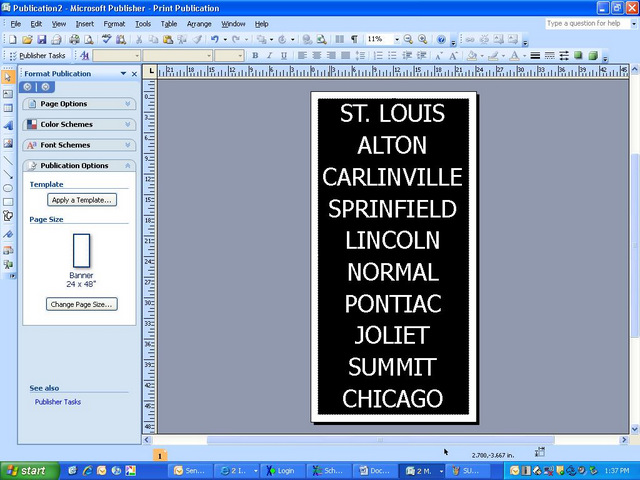Select the Select Objects pointer tool
The image size is (640, 480).
[x=8, y=77]
